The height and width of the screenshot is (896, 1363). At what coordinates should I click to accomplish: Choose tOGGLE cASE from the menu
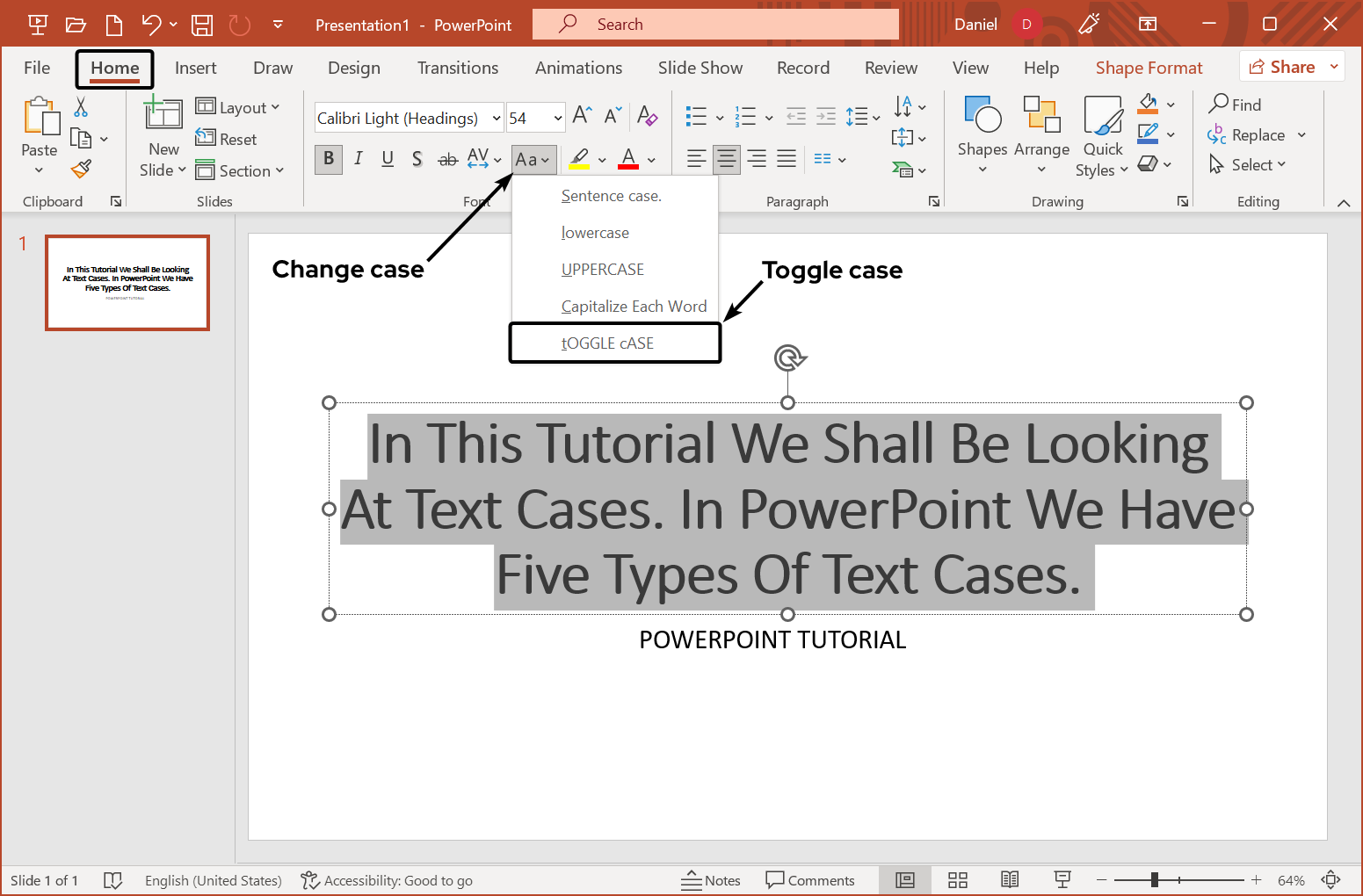[x=608, y=343]
